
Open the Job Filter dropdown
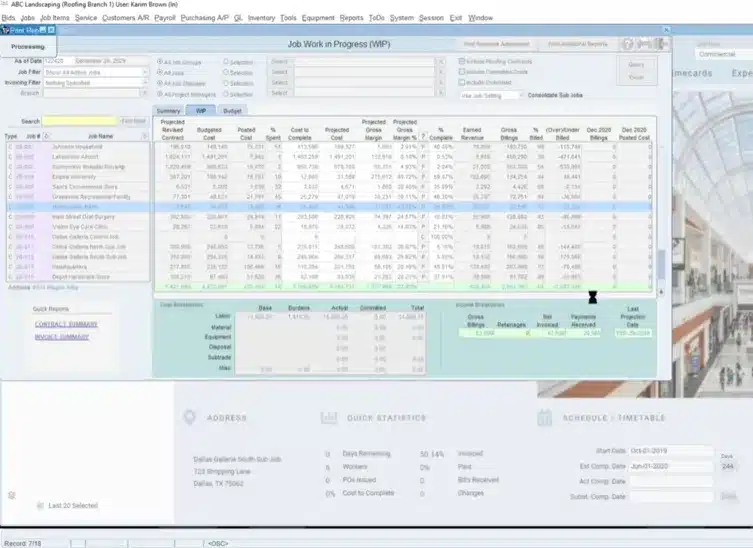click(x=143, y=72)
